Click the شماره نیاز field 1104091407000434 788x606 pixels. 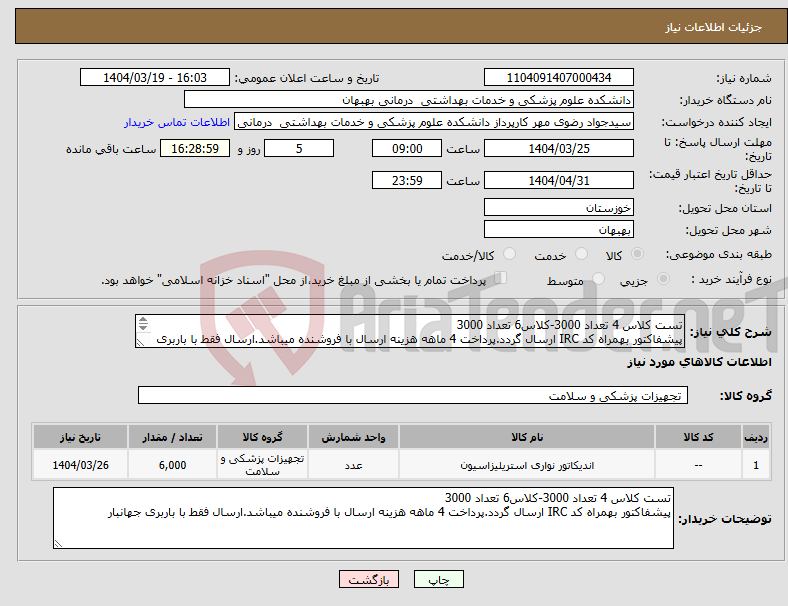559,77
